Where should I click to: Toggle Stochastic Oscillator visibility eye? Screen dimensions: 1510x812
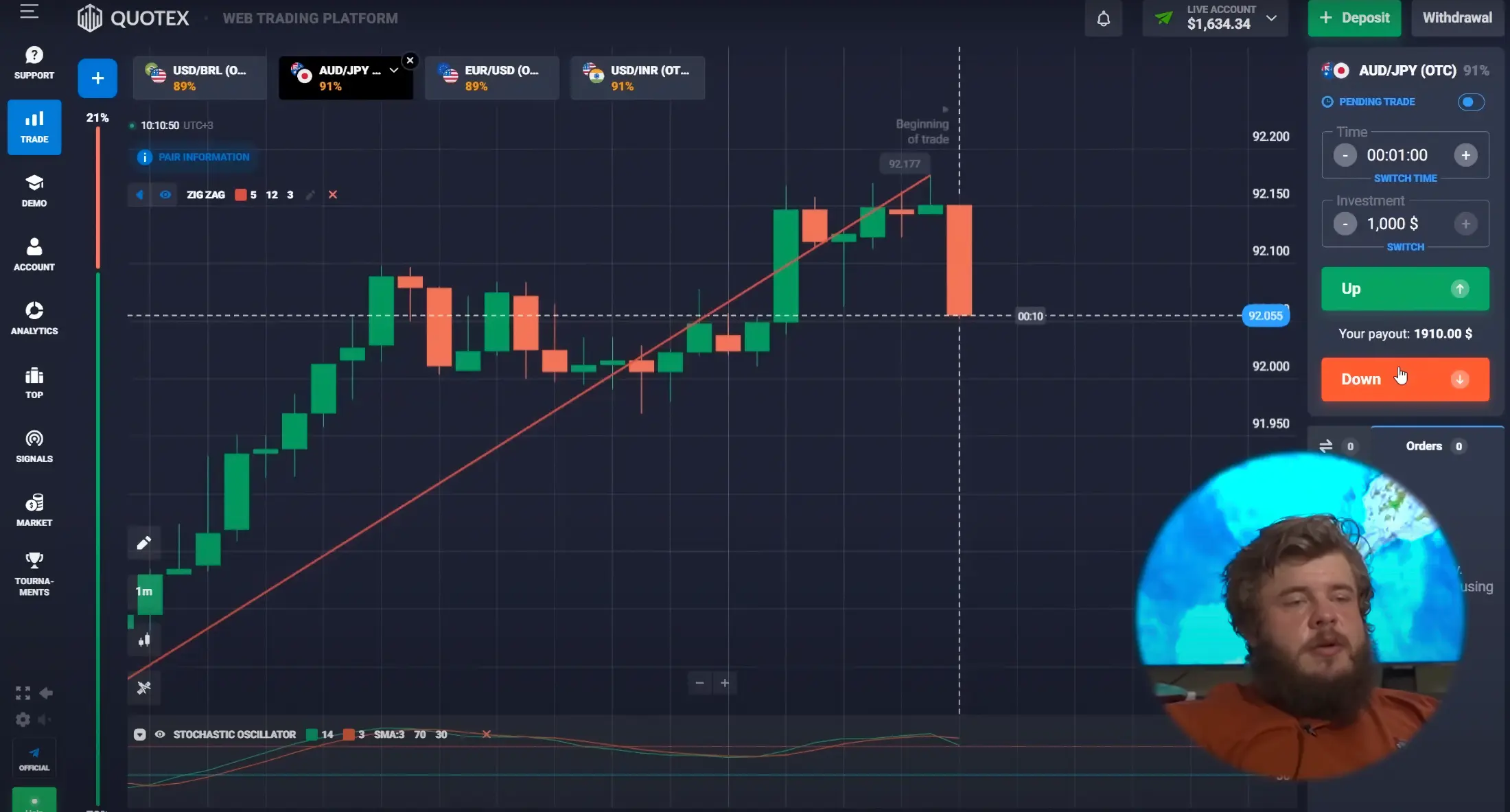pos(160,734)
